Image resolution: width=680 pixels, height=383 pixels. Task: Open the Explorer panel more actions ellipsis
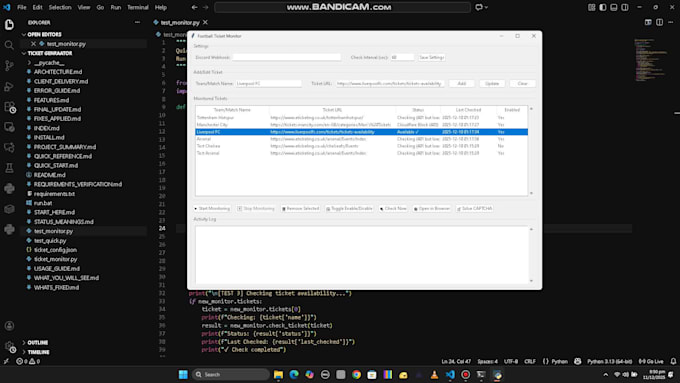[137, 23]
